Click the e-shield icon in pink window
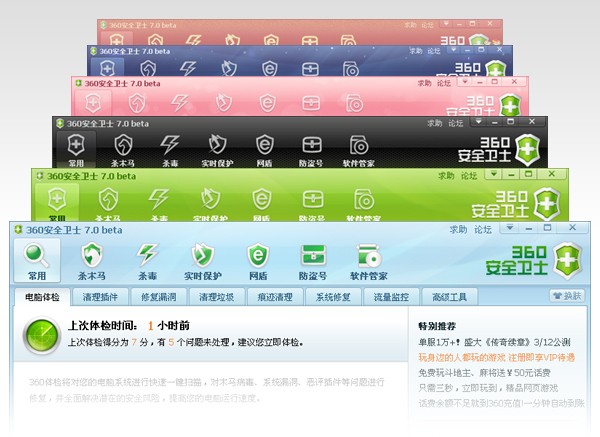This screenshot has height=437, width=600. tap(267, 103)
